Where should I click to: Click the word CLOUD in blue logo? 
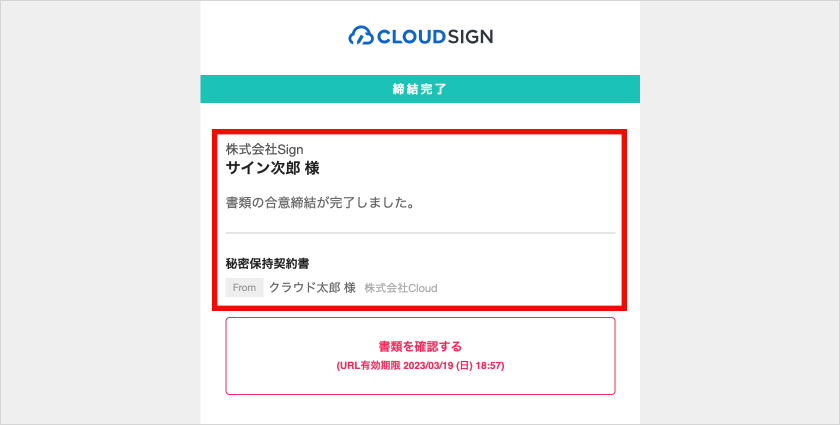click(x=411, y=36)
